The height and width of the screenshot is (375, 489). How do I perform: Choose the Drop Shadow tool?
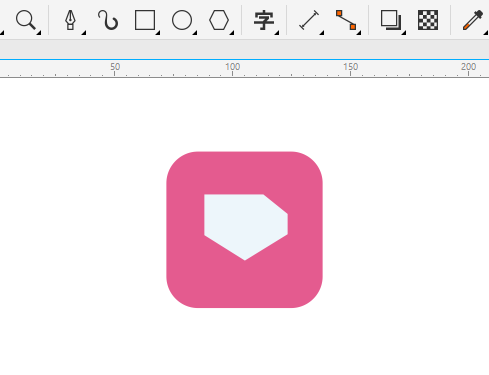(x=391, y=20)
